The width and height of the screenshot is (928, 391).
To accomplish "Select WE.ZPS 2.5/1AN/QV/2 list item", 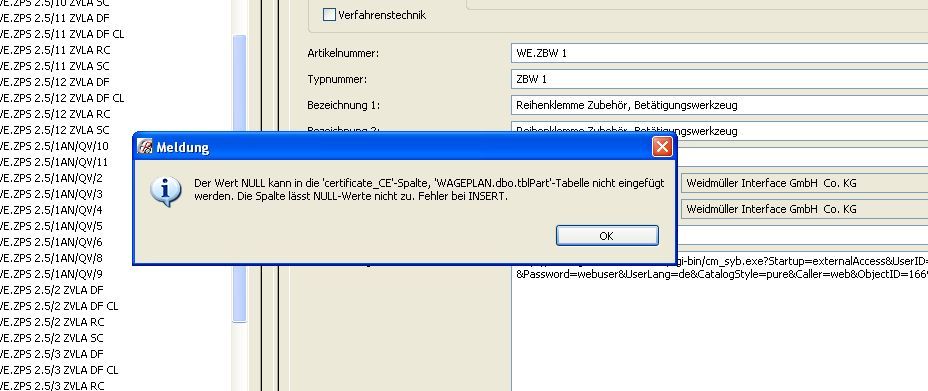I will click(51, 178).
